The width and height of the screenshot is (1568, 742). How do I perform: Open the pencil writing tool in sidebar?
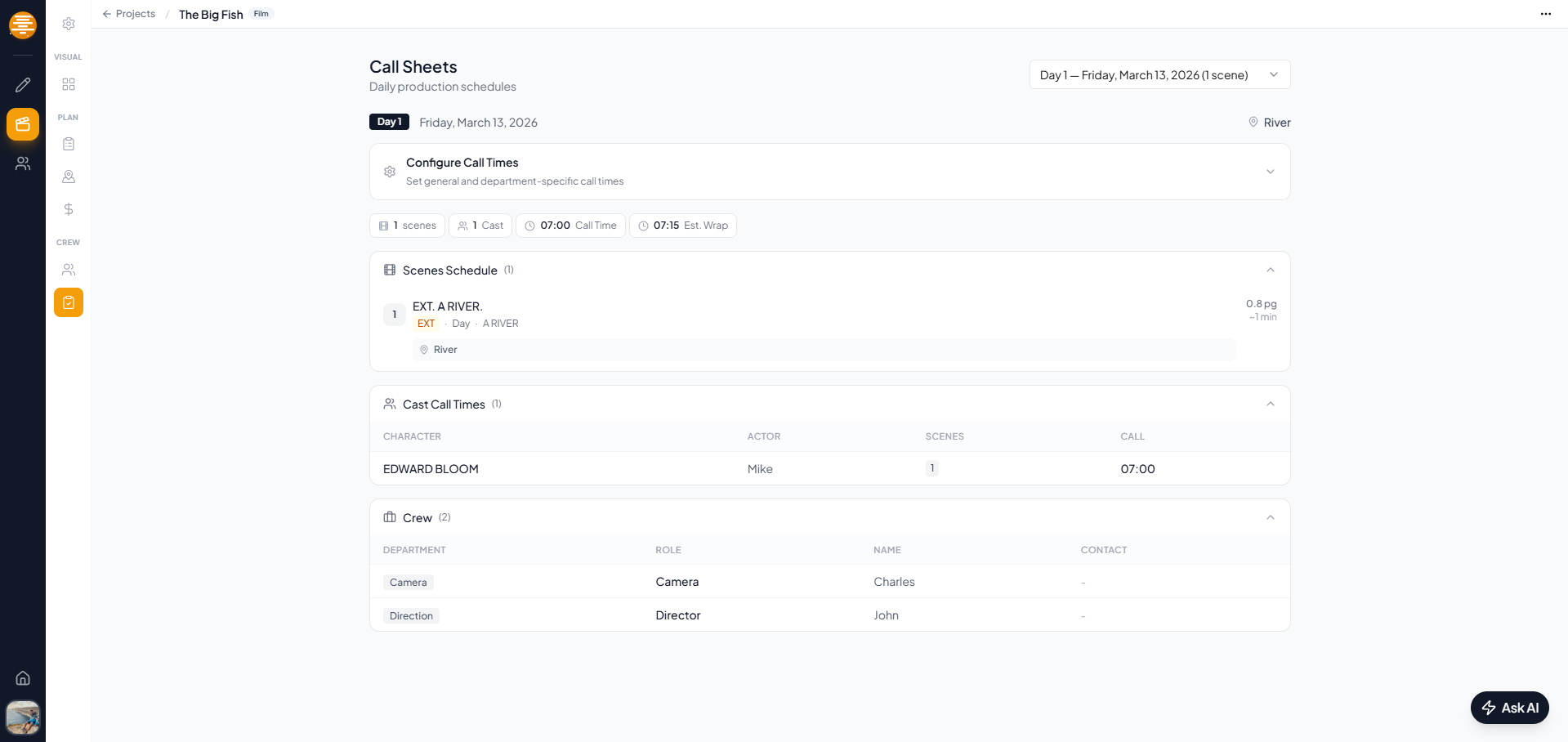tap(23, 85)
